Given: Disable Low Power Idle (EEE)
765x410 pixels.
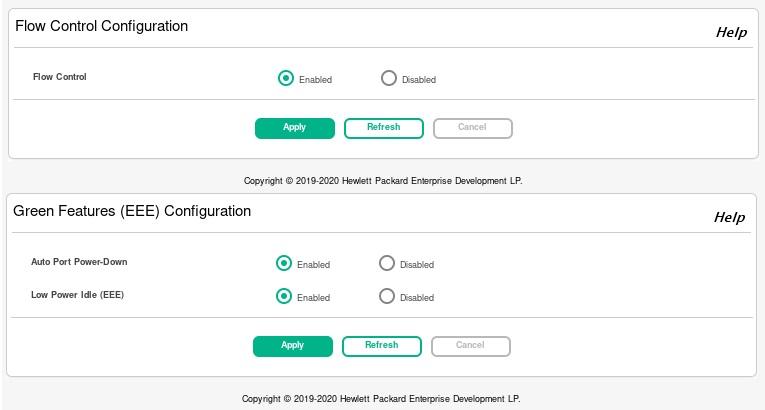Looking at the screenshot, I should tap(387, 296).
